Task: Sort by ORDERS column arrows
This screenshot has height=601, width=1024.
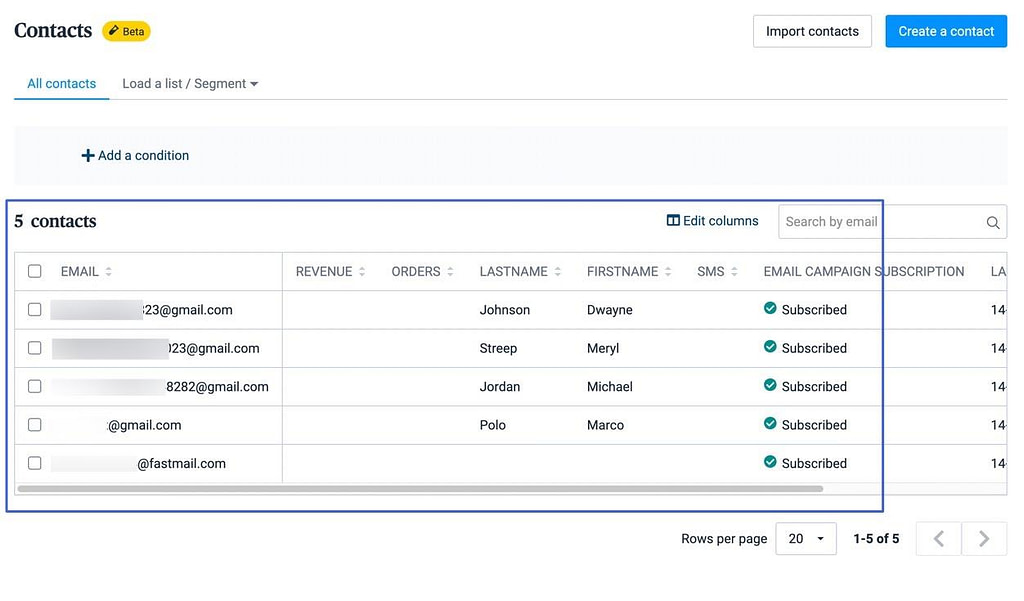Action: [x=450, y=272]
